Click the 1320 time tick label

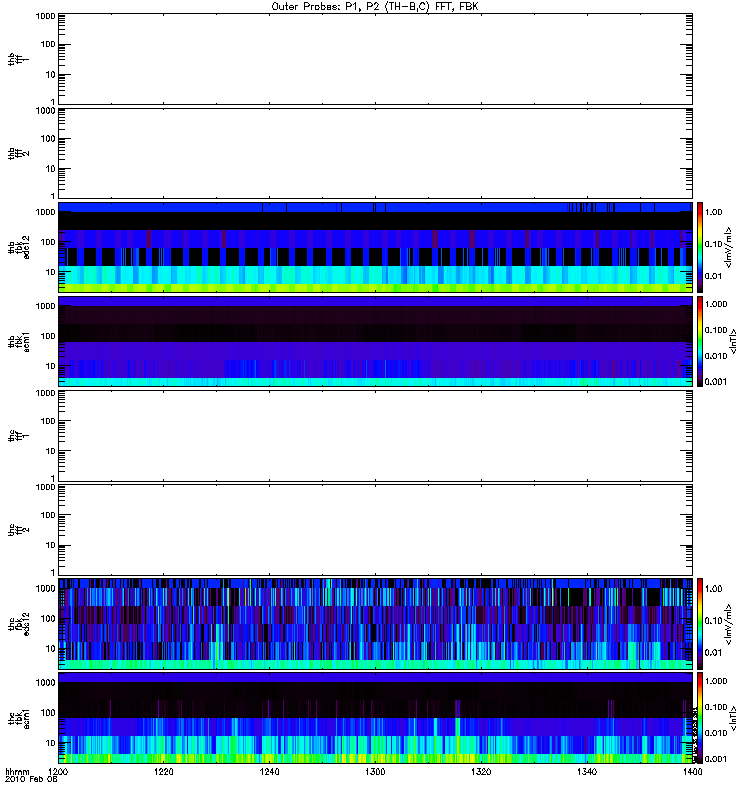[481, 772]
